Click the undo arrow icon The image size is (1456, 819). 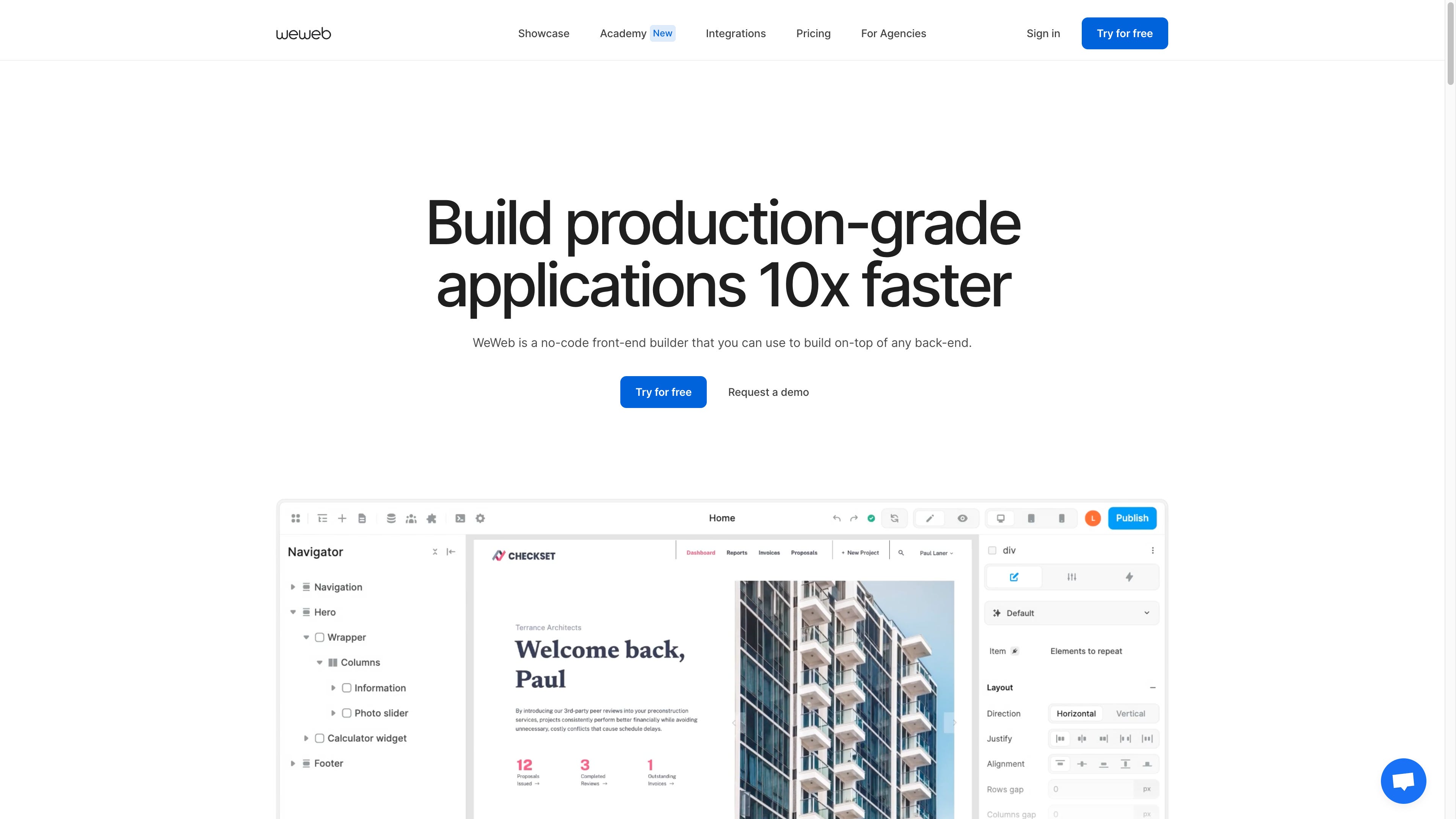point(836,518)
